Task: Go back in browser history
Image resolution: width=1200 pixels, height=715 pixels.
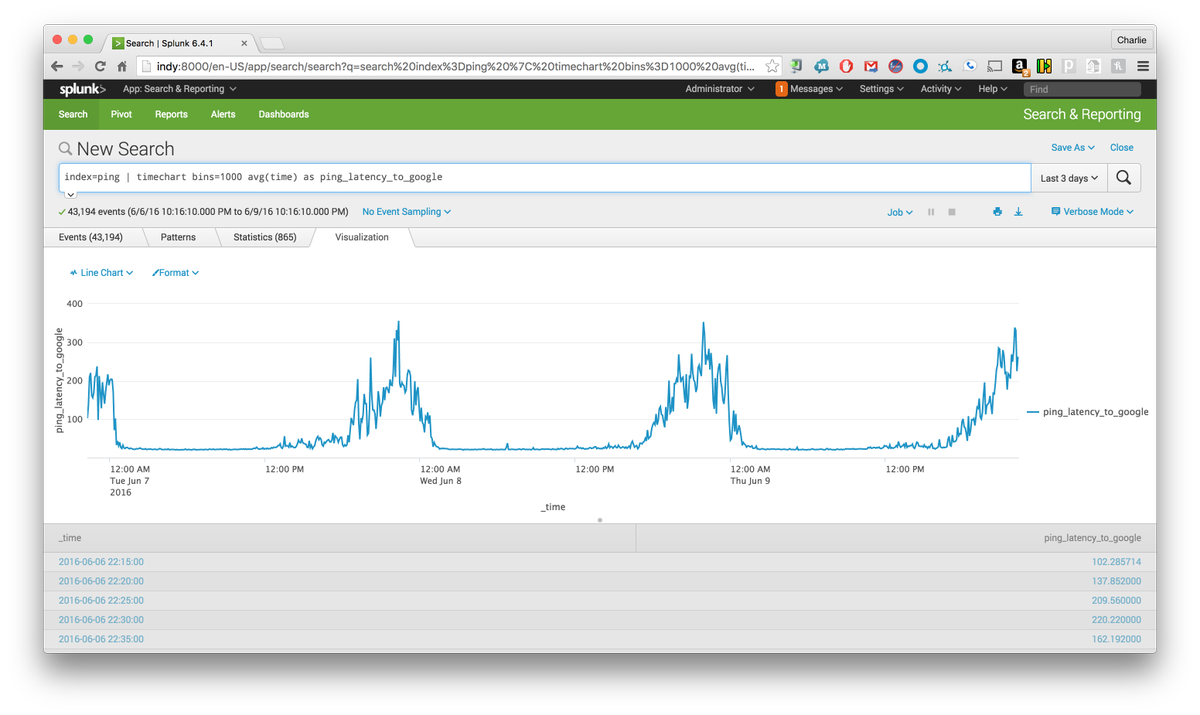Action: (57, 66)
